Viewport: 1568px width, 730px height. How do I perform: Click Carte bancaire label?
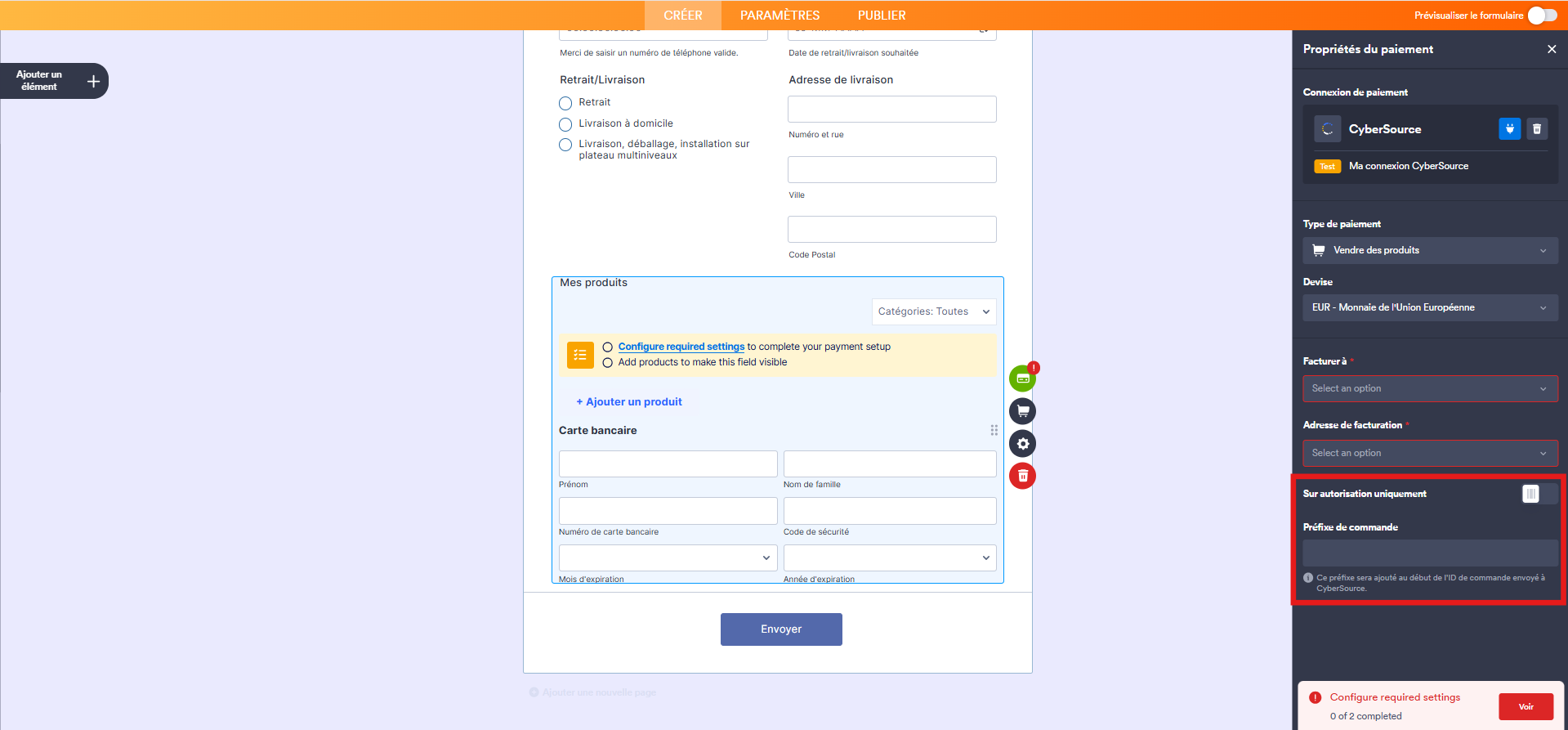pyautogui.click(x=598, y=431)
